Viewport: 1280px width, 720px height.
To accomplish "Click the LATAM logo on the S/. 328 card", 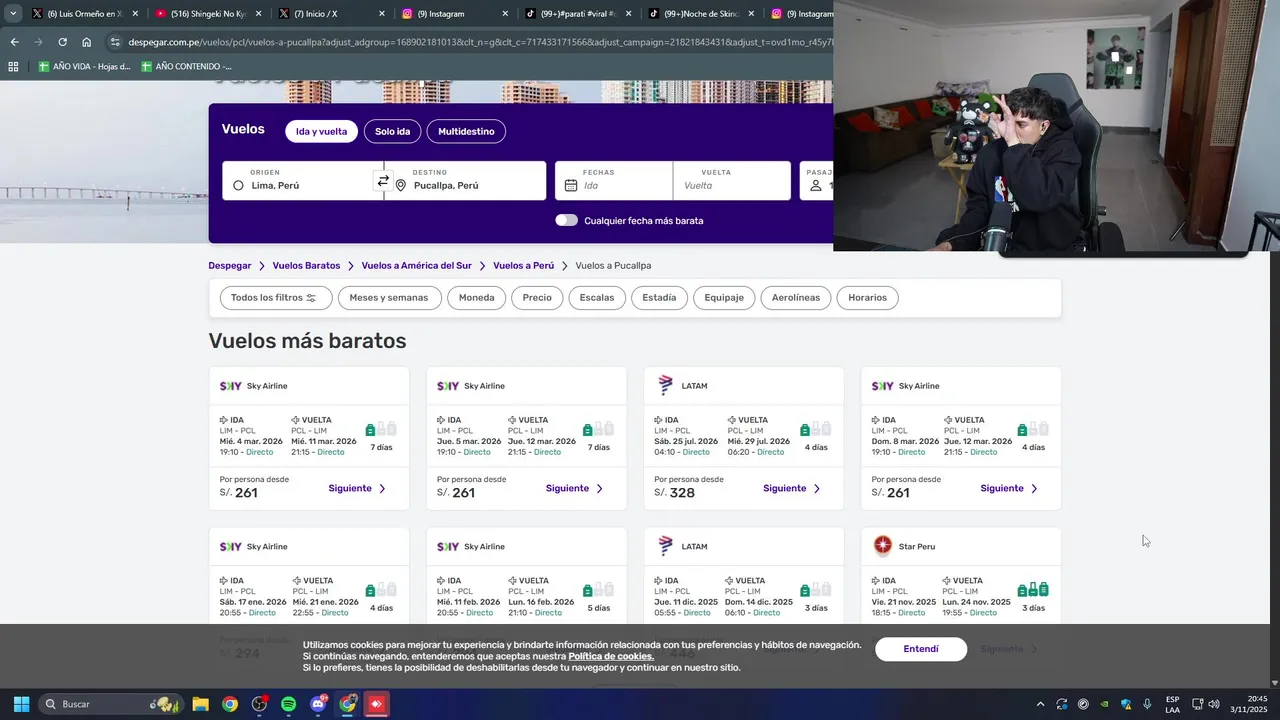I will point(665,385).
